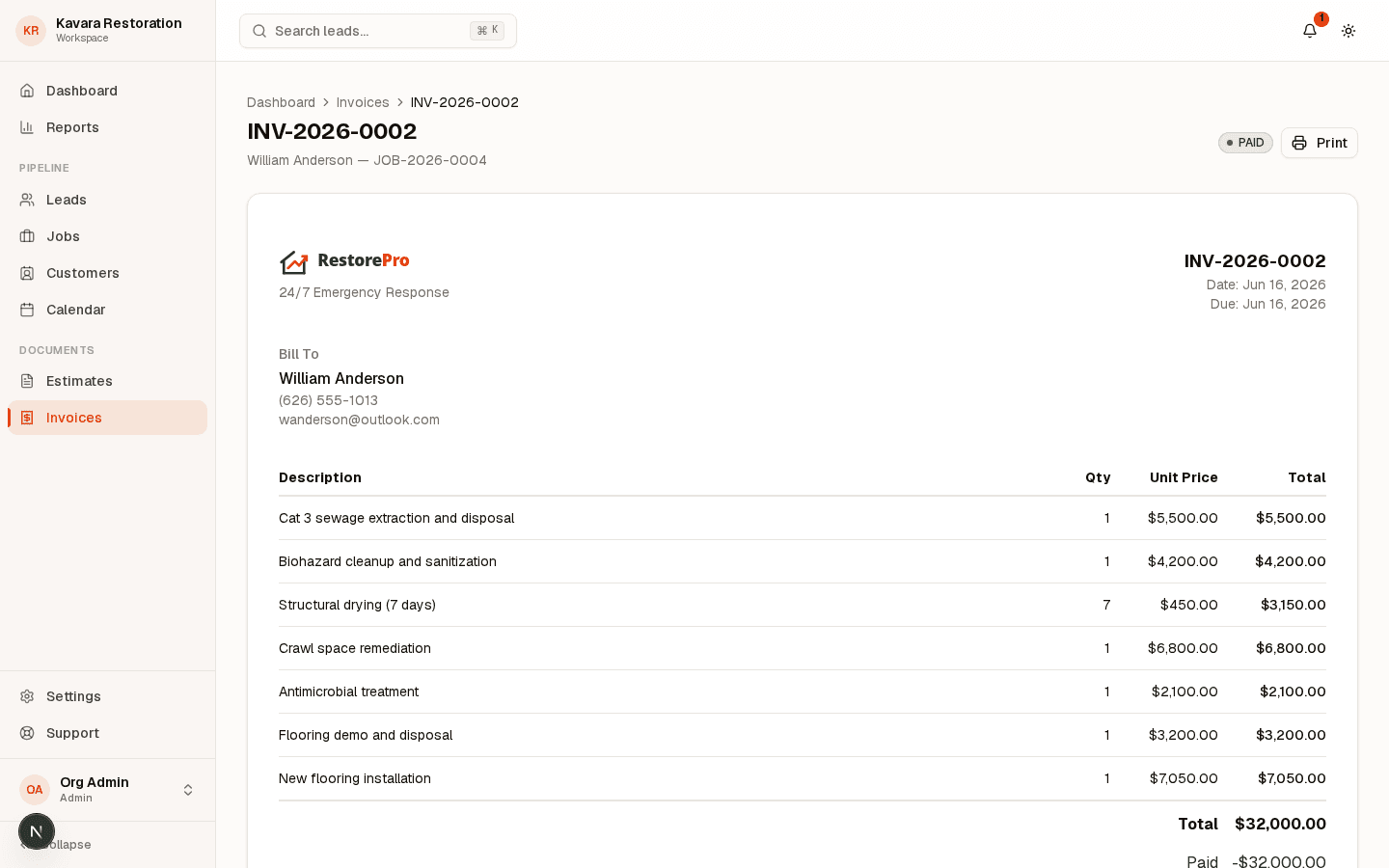Viewport: 1389px width, 868px height.
Task: Focus the Search leads field
Action: [x=378, y=31]
